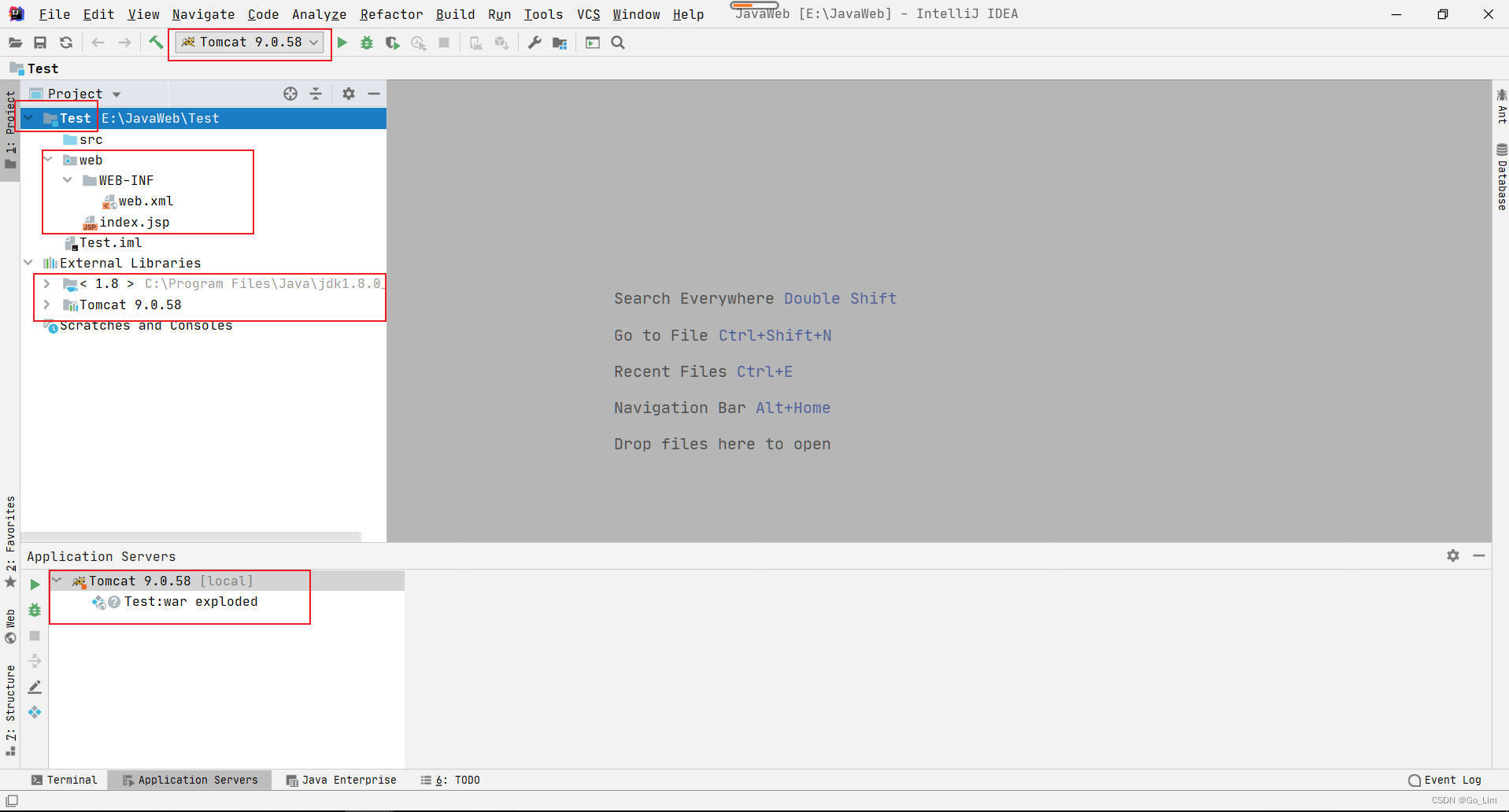Click the Save All toolbar icon
The height and width of the screenshot is (812, 1509).
point(40,42)
